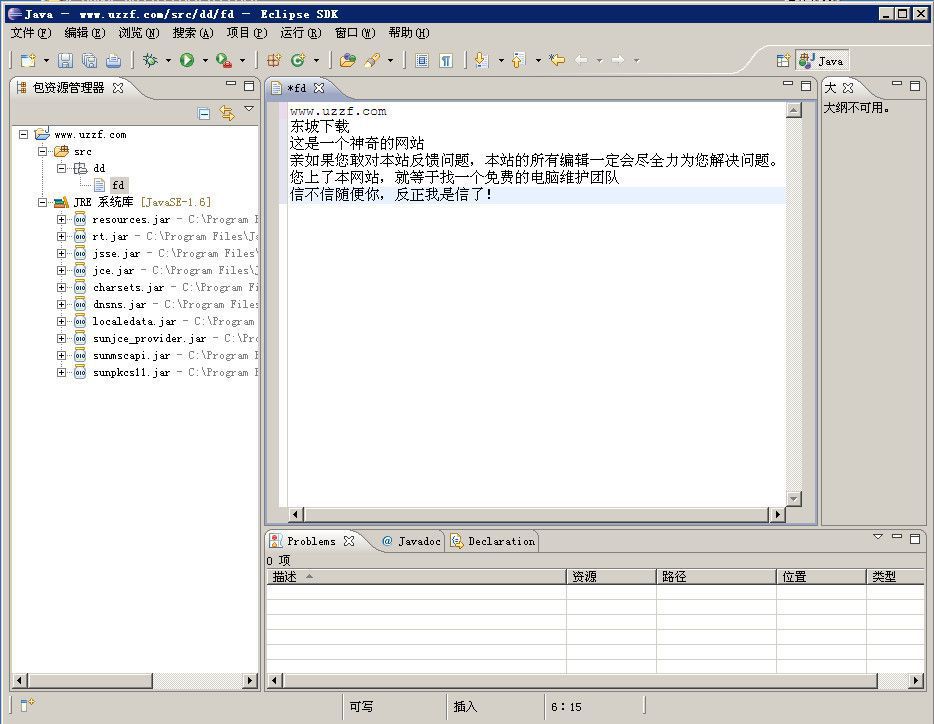Minimize the package explorer panel

(x=231, y=85)
